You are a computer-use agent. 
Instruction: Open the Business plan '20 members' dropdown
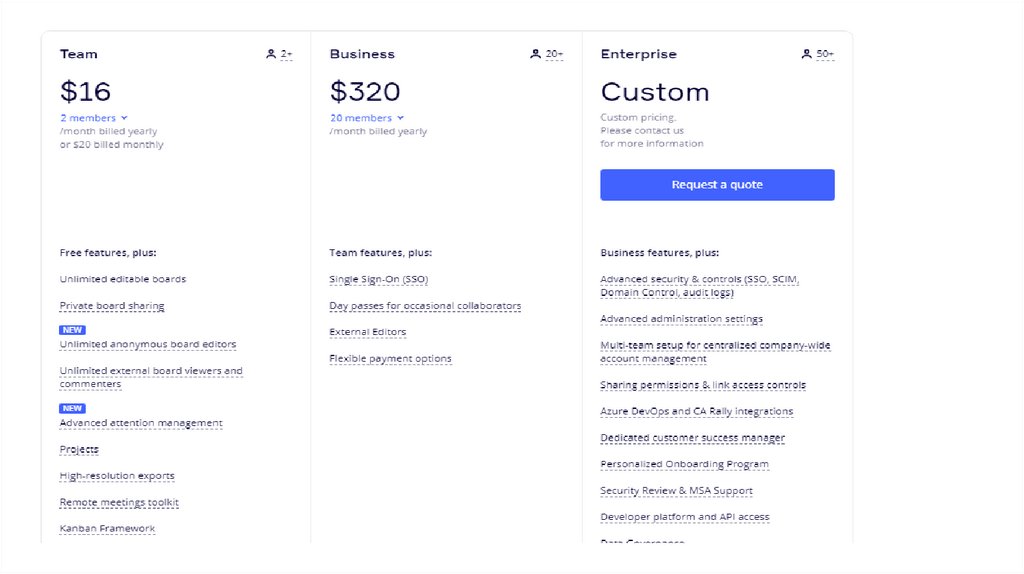tap(366, 118)
